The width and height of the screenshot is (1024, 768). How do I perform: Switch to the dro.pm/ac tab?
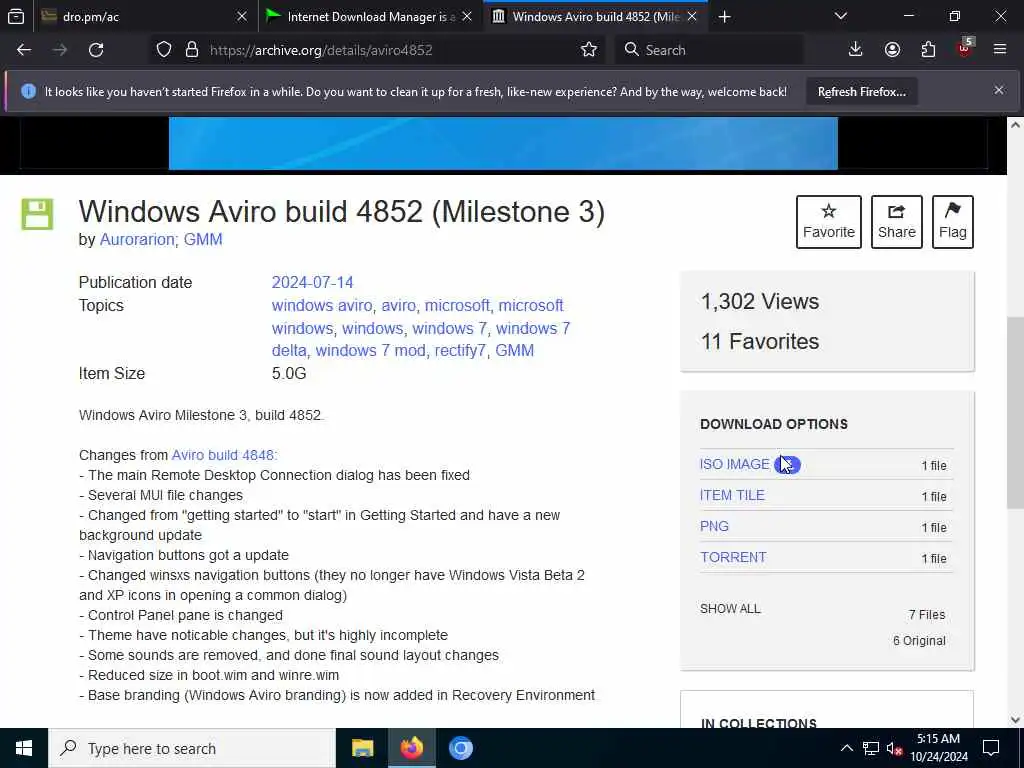pyautogui.click(x=144, y=16)
